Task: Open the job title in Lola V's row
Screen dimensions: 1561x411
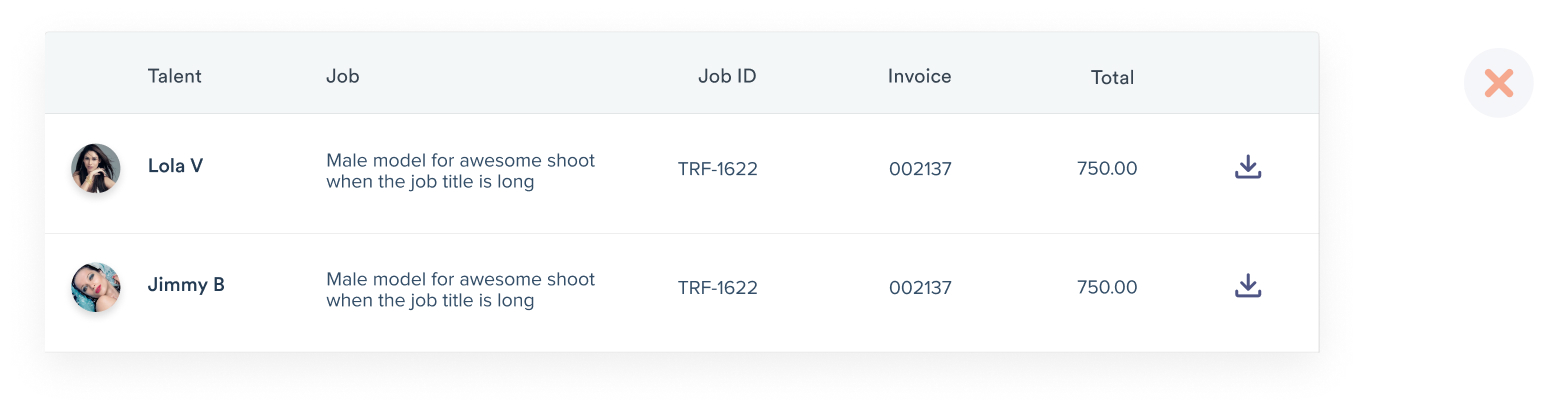Action: click(x=460, y=171)
